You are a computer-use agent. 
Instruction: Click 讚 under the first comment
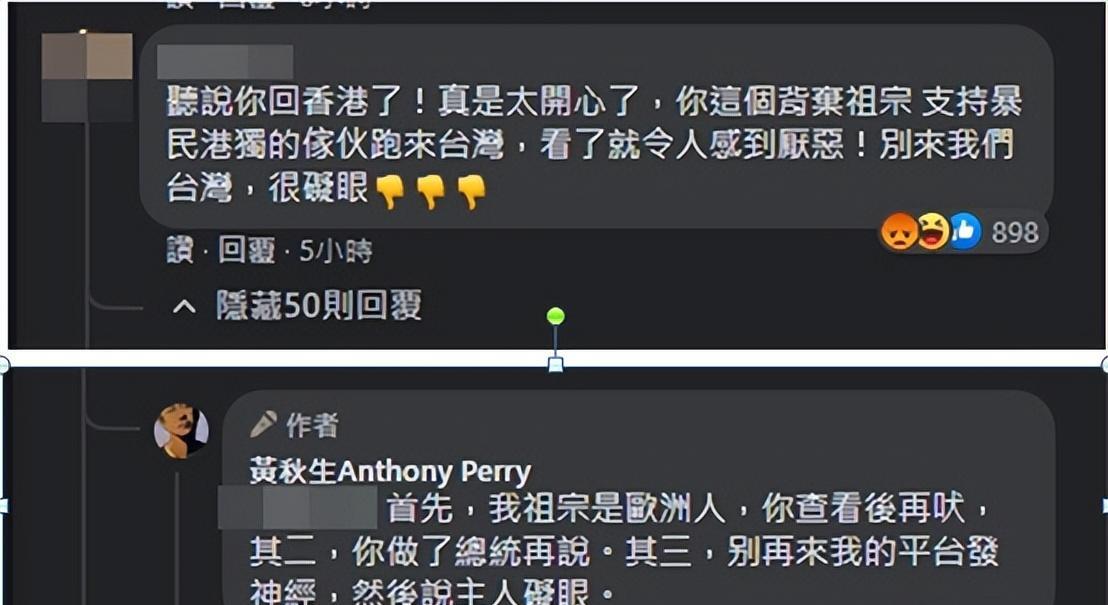pos(179,250)
